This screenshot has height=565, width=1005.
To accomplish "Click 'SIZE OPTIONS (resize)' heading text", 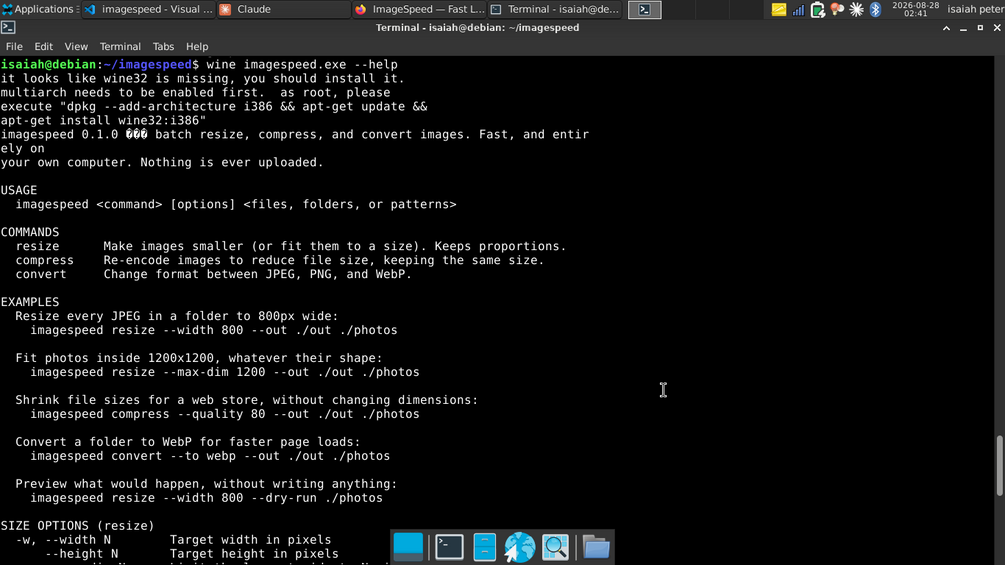I will [78, 525].
